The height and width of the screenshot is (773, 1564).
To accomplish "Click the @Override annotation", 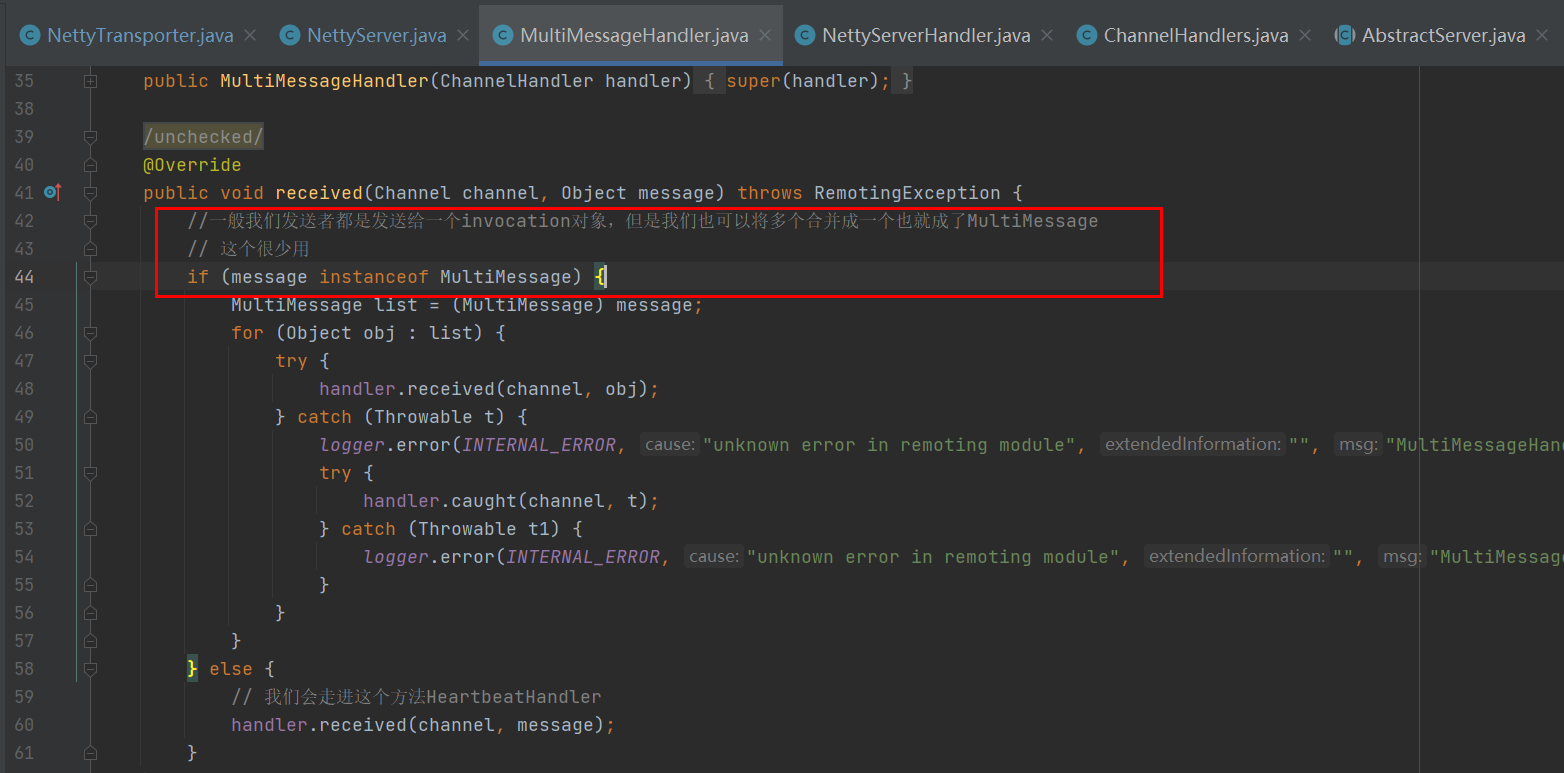I will pyautogui.click(x=192, y=165).
